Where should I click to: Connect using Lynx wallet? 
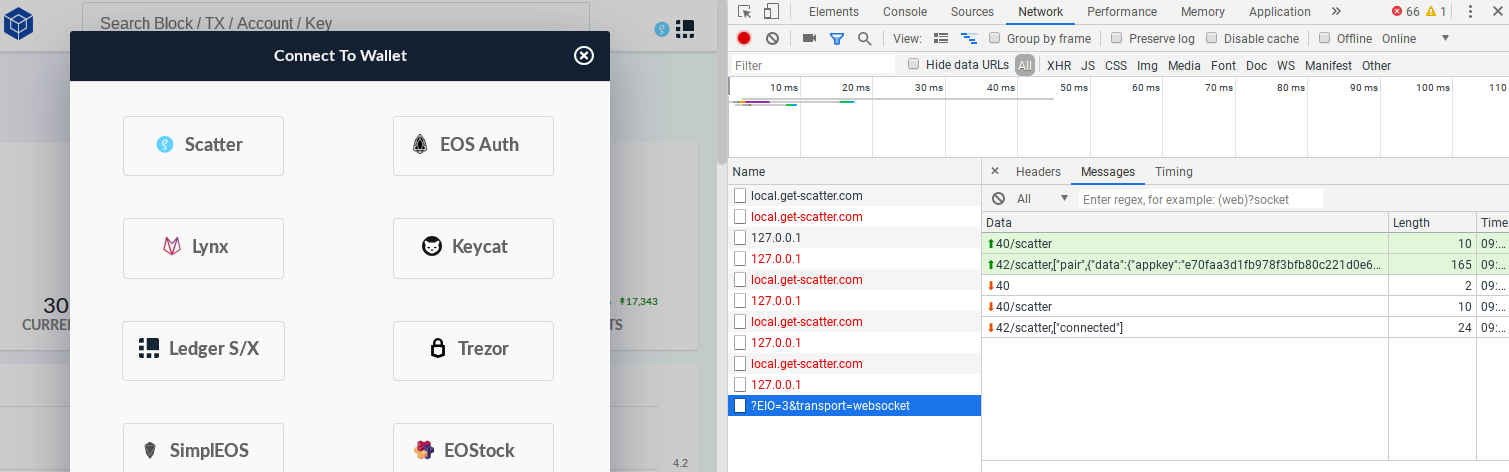pos(203,247)
